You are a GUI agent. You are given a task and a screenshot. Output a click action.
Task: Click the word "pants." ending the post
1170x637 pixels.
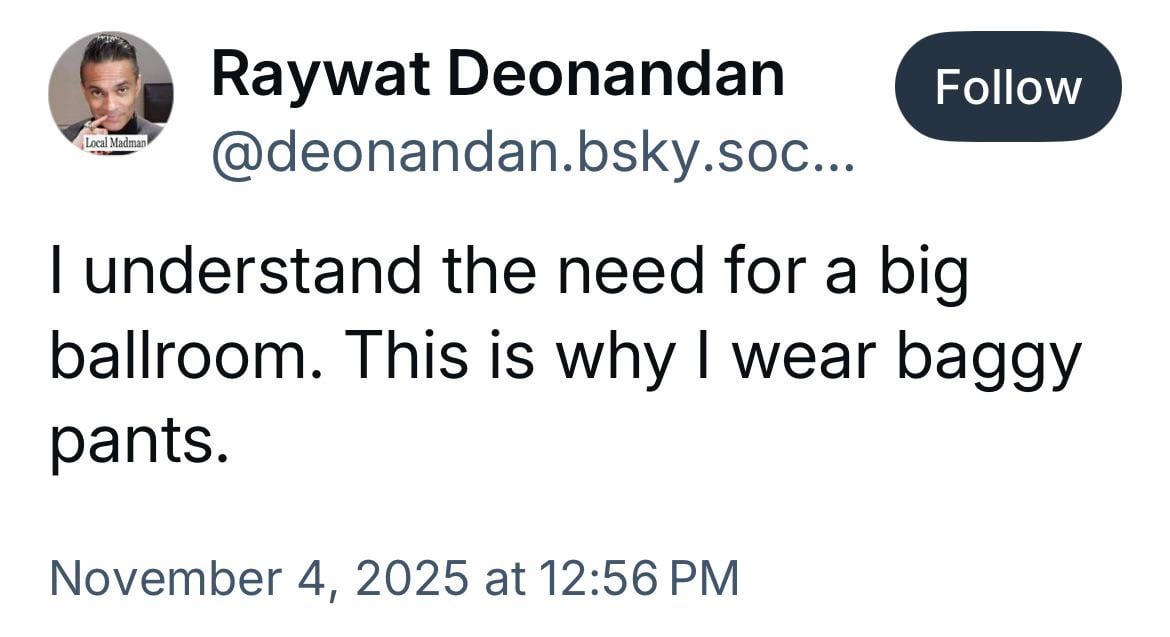click(131, 444)
